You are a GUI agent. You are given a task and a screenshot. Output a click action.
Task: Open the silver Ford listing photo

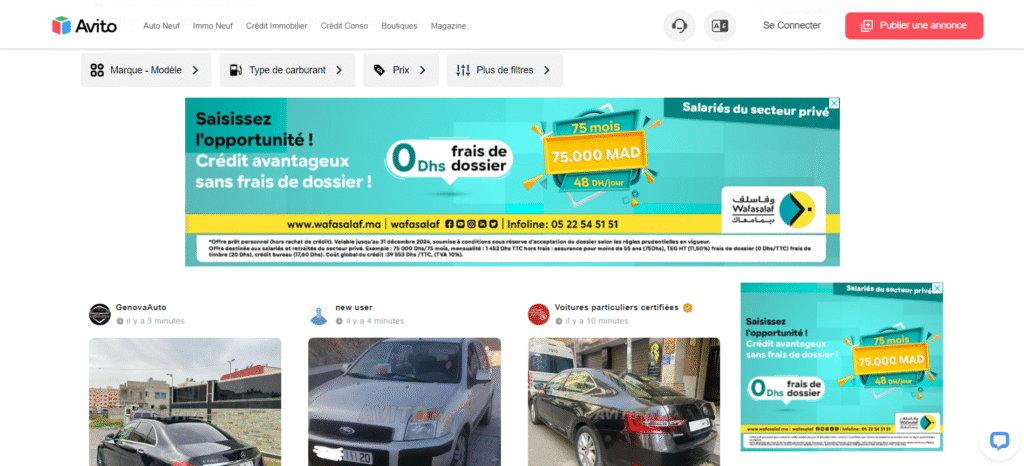(404, 401)
